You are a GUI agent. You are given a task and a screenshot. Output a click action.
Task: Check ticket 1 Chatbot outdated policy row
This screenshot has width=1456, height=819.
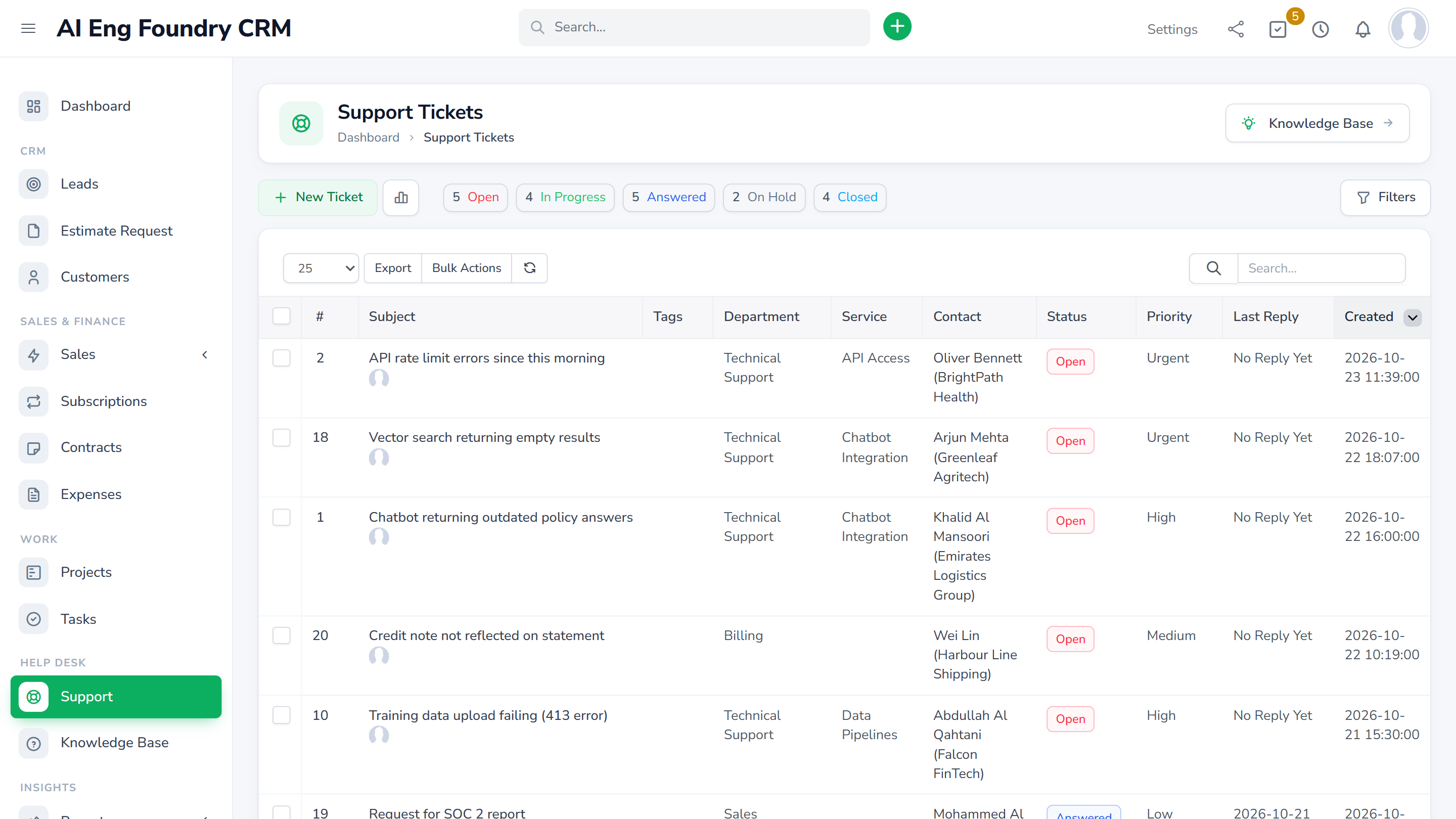click(x=282, y=517)
